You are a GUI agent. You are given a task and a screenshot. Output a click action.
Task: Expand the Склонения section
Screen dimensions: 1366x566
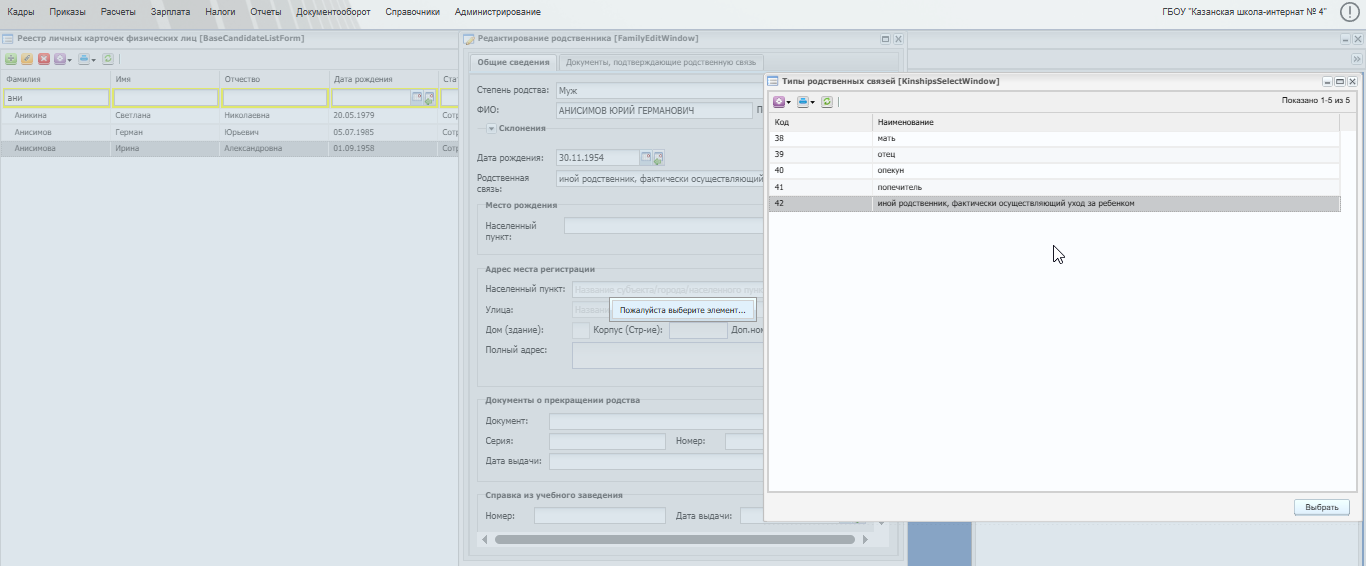coord(492,128)
